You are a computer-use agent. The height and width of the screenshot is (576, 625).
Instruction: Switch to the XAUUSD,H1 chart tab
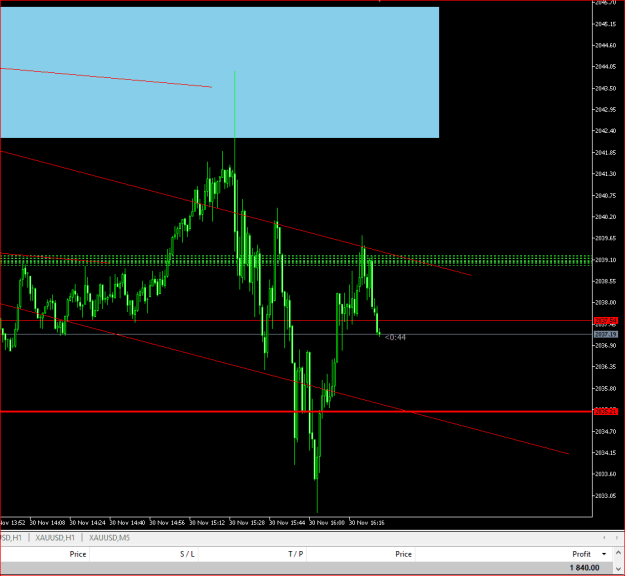pos(55,538)
